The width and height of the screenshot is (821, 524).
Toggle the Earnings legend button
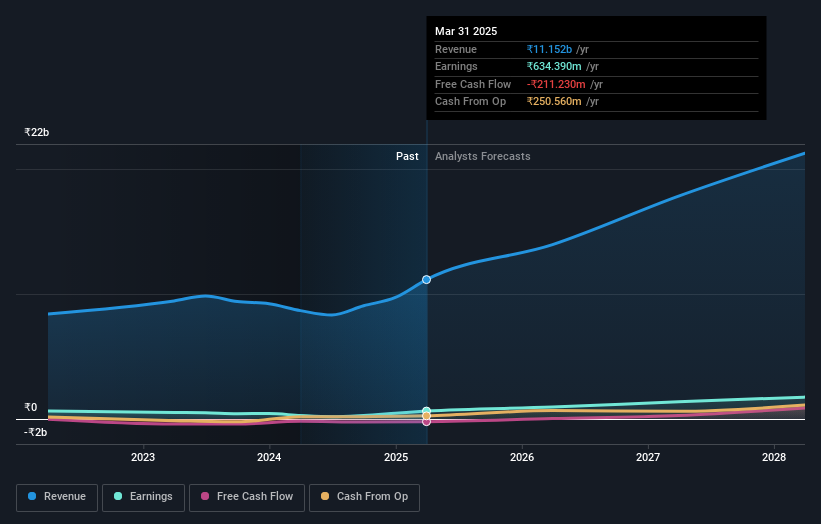coord(143,497)
